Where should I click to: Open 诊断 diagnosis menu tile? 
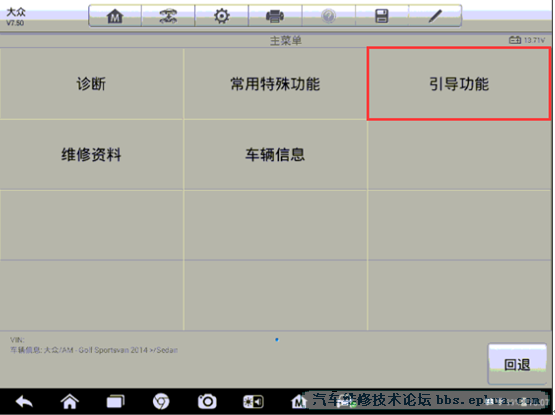click(x=91, y=84)
